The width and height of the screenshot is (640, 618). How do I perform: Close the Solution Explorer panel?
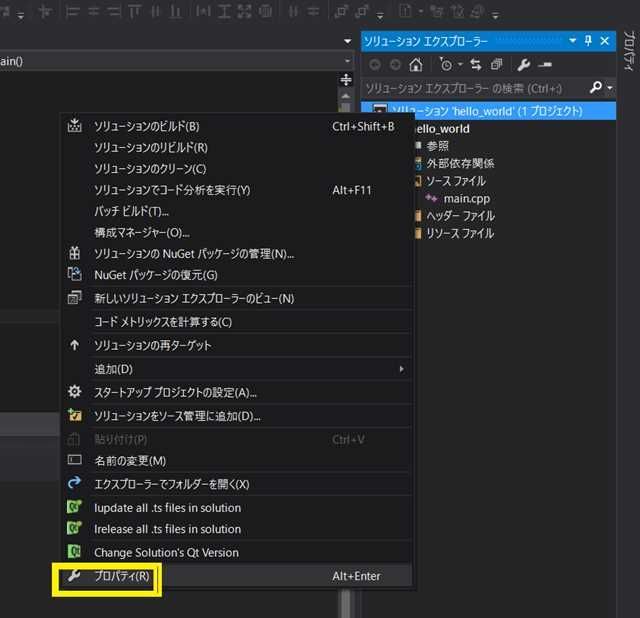(605, 41)
